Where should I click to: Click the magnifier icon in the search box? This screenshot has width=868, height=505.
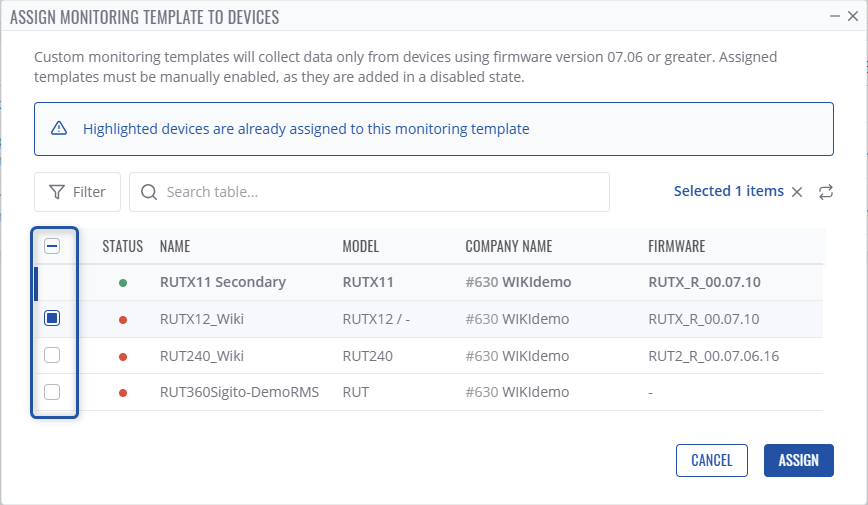tap(149, 192)
